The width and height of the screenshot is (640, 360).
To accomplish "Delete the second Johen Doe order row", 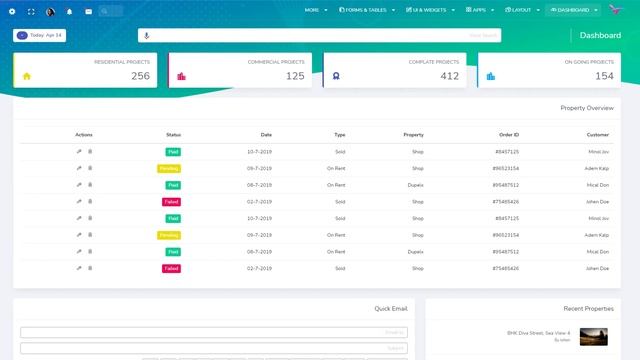I will 90,268.
